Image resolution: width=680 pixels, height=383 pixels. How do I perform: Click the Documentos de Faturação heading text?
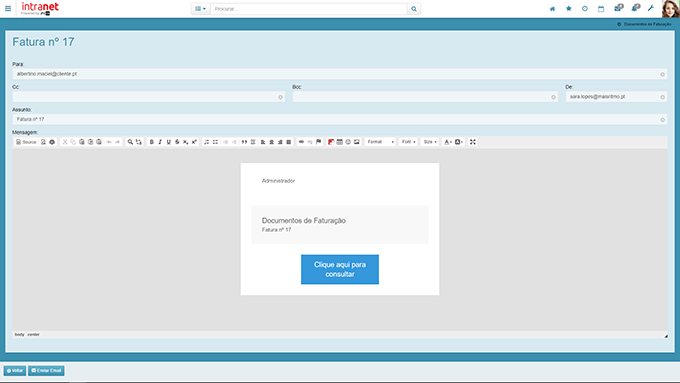(x=304, y=220)
